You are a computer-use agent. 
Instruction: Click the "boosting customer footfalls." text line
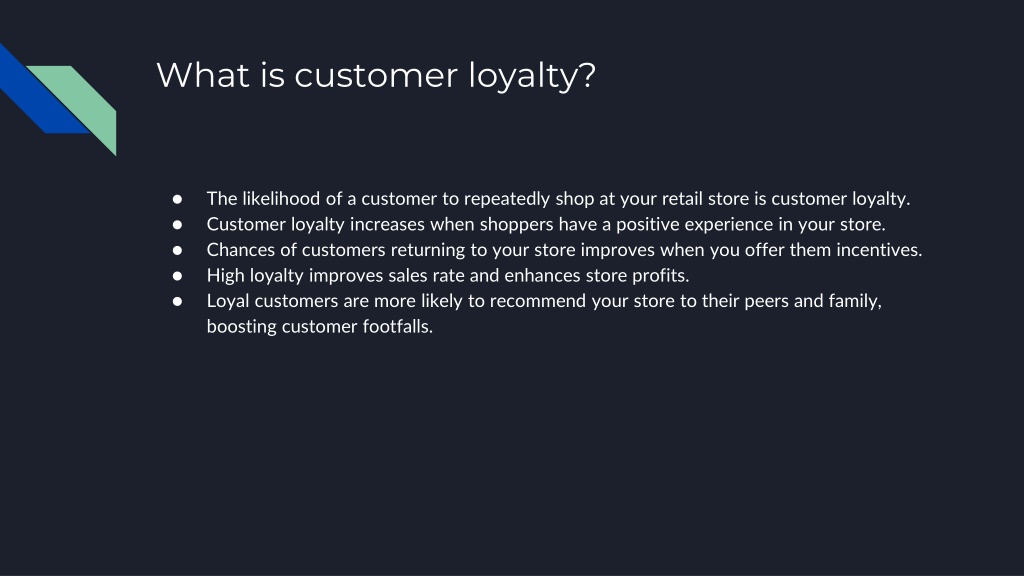pos(320,327)
